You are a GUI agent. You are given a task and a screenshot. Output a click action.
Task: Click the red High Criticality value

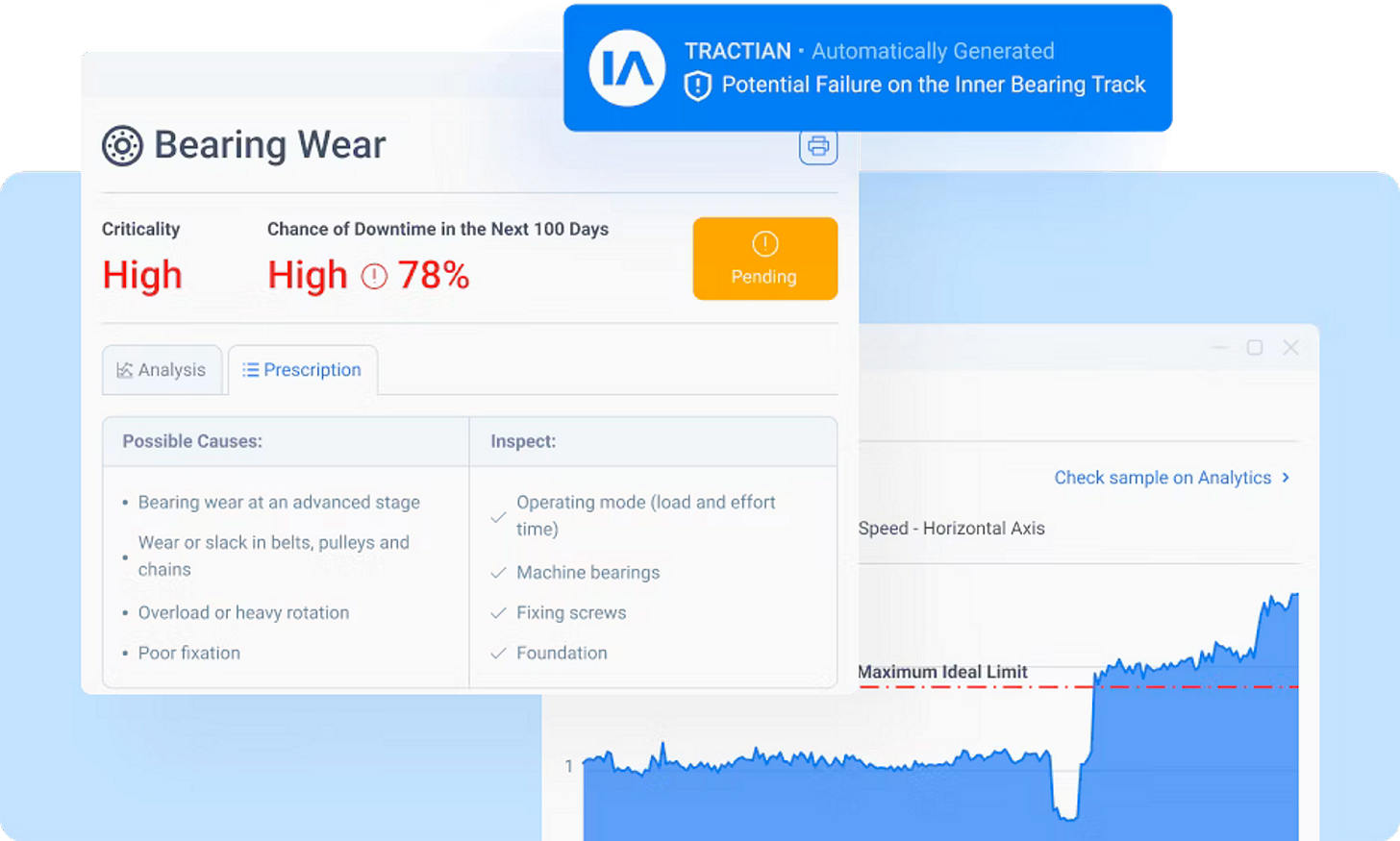click(x=142, y=276)
